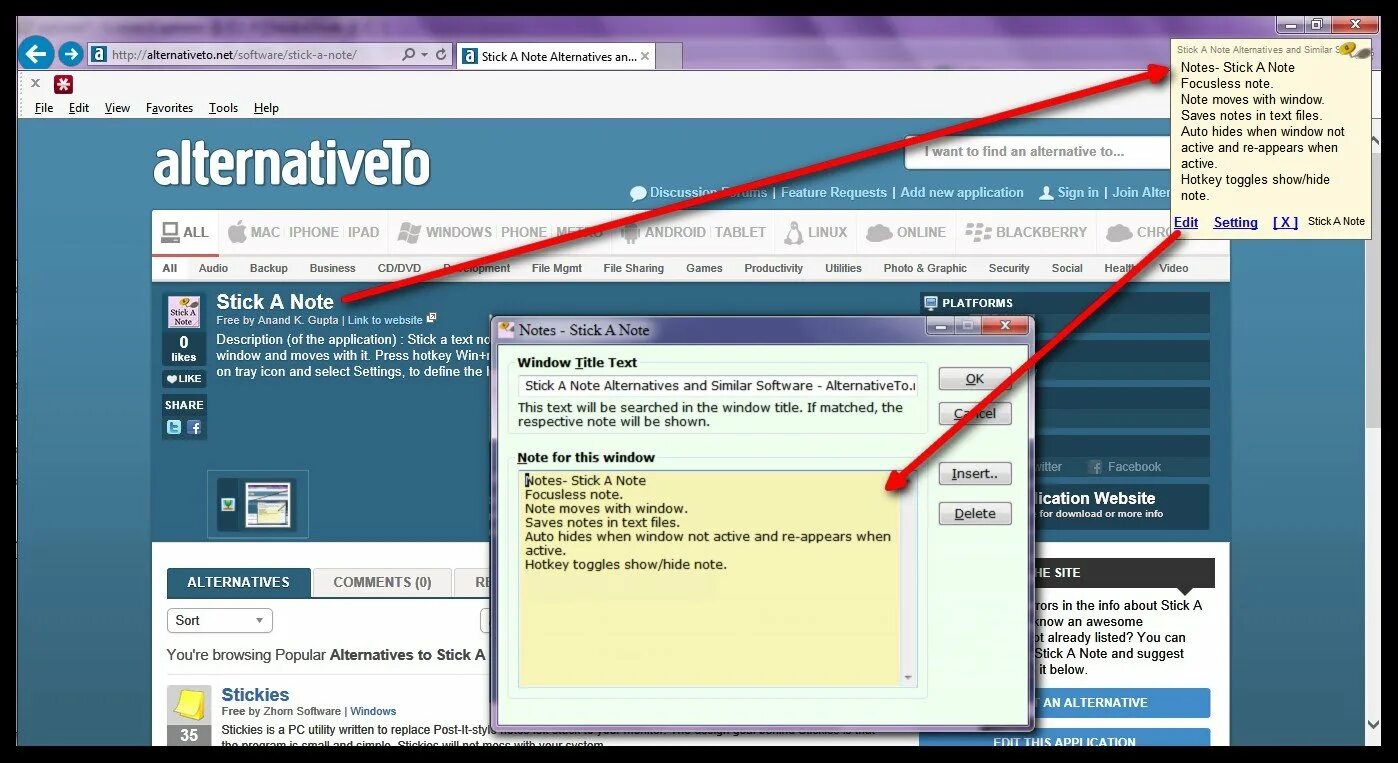The image size is (1398, 763).
Task: Click the magnifier search icon in address bar
Action: (x=408, y=55)
